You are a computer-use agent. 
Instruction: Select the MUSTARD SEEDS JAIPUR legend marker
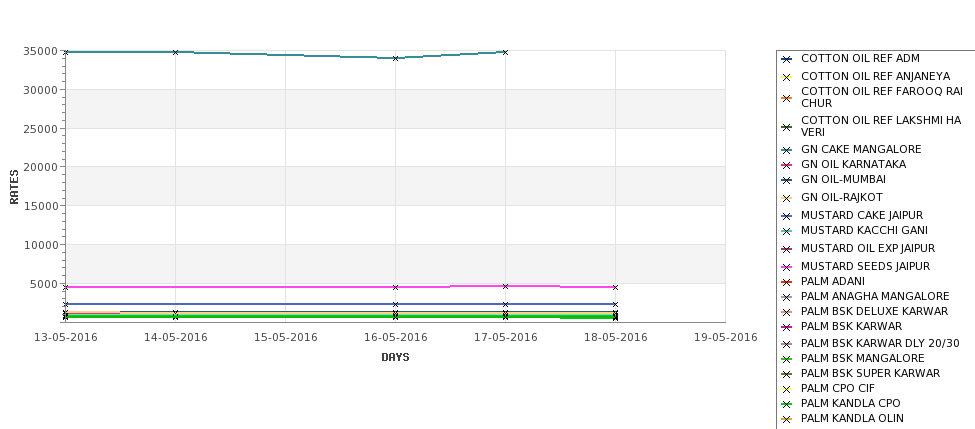(x=786, y=267)
